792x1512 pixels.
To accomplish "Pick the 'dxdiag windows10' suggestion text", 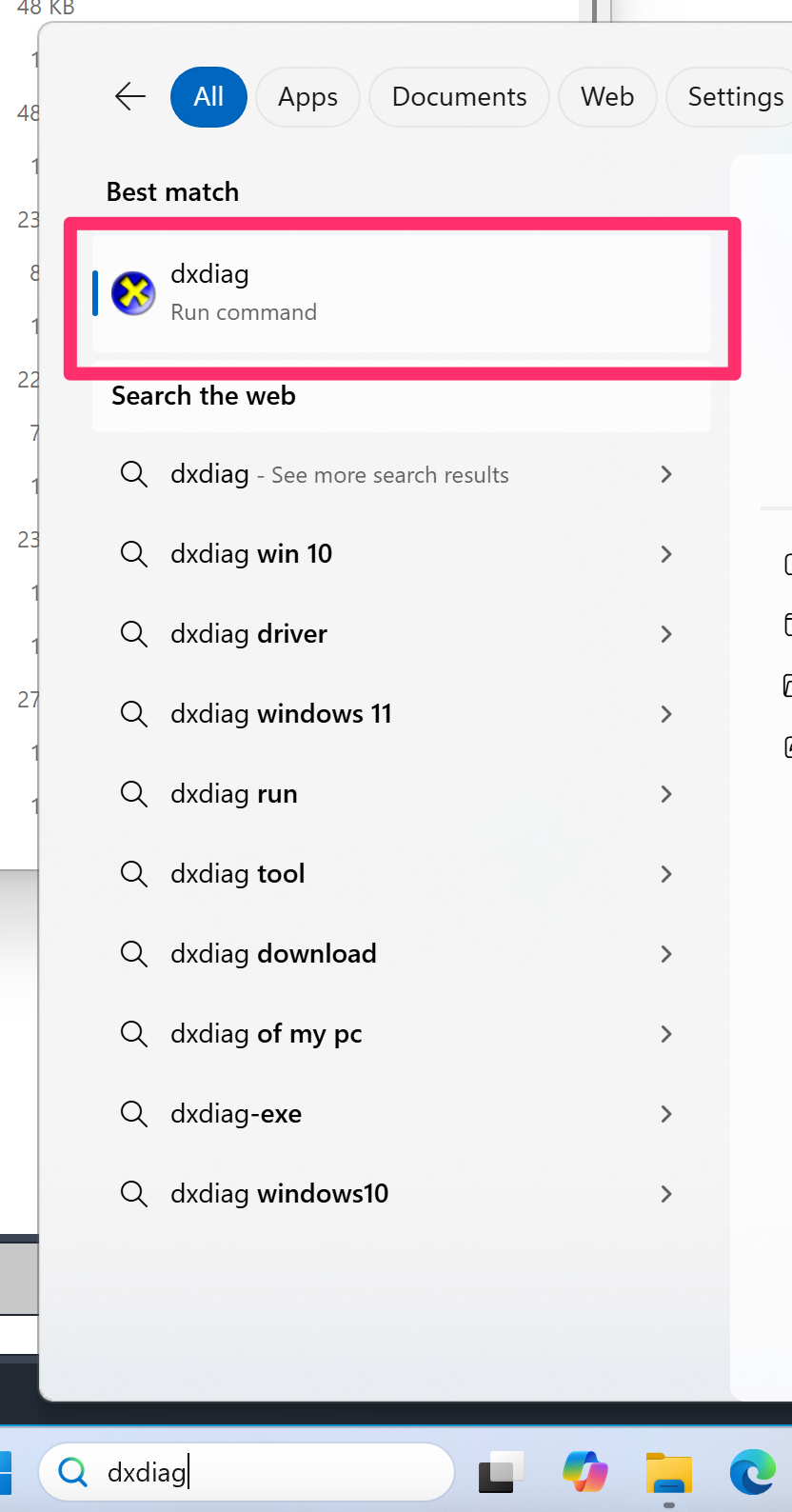I will point(280,1194).
